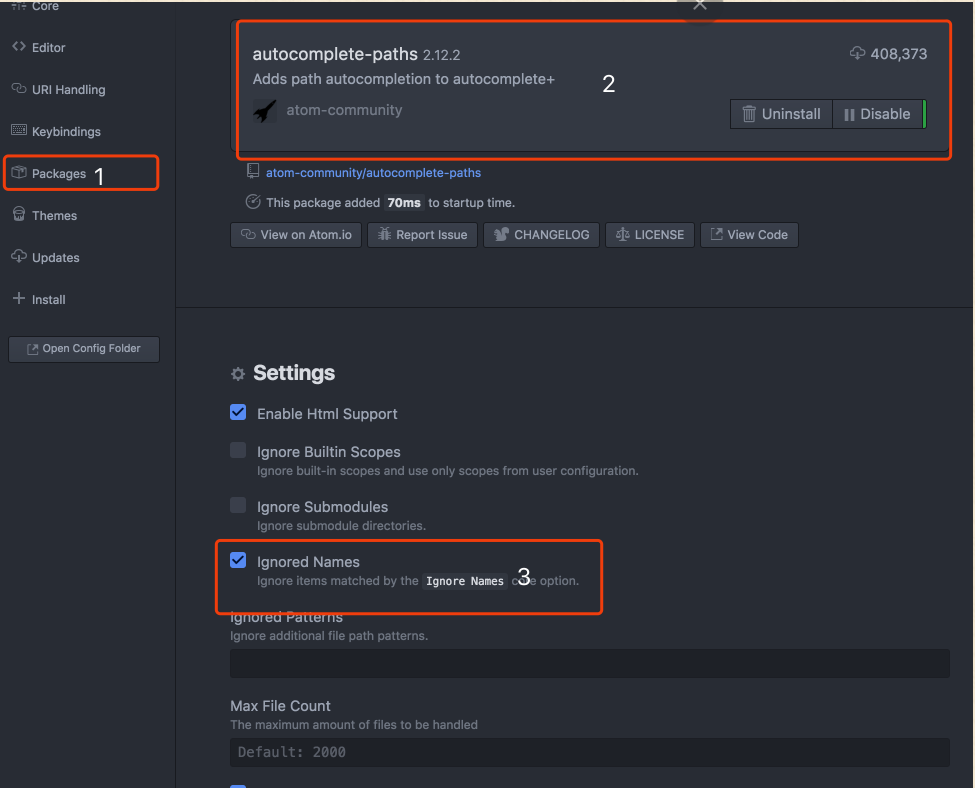
Task: Click the pause icon on Disable
Action: tap(849, 114)
